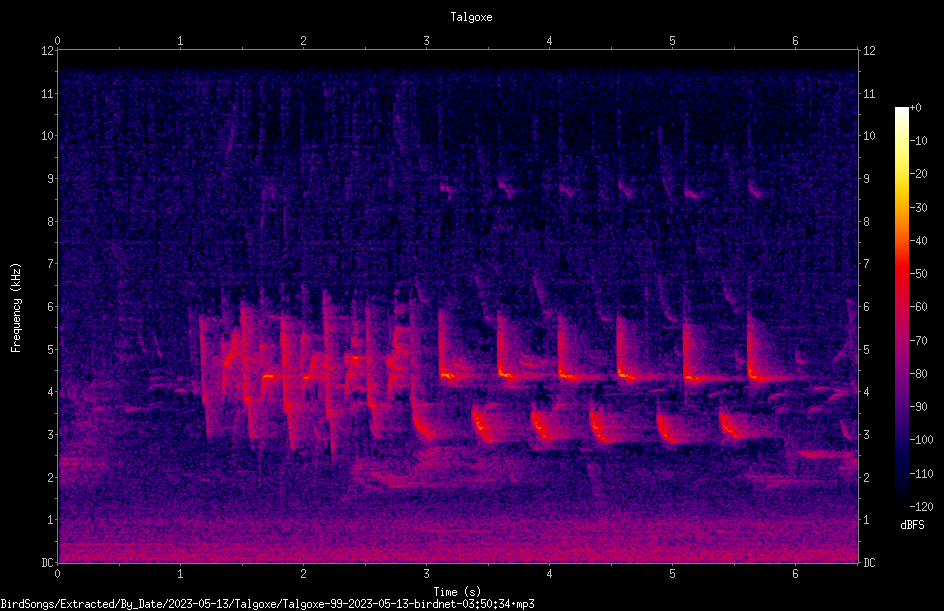Click the 5 second mark on top axis
The height and width of the screenshot is (611, 944).
[672, 41]
